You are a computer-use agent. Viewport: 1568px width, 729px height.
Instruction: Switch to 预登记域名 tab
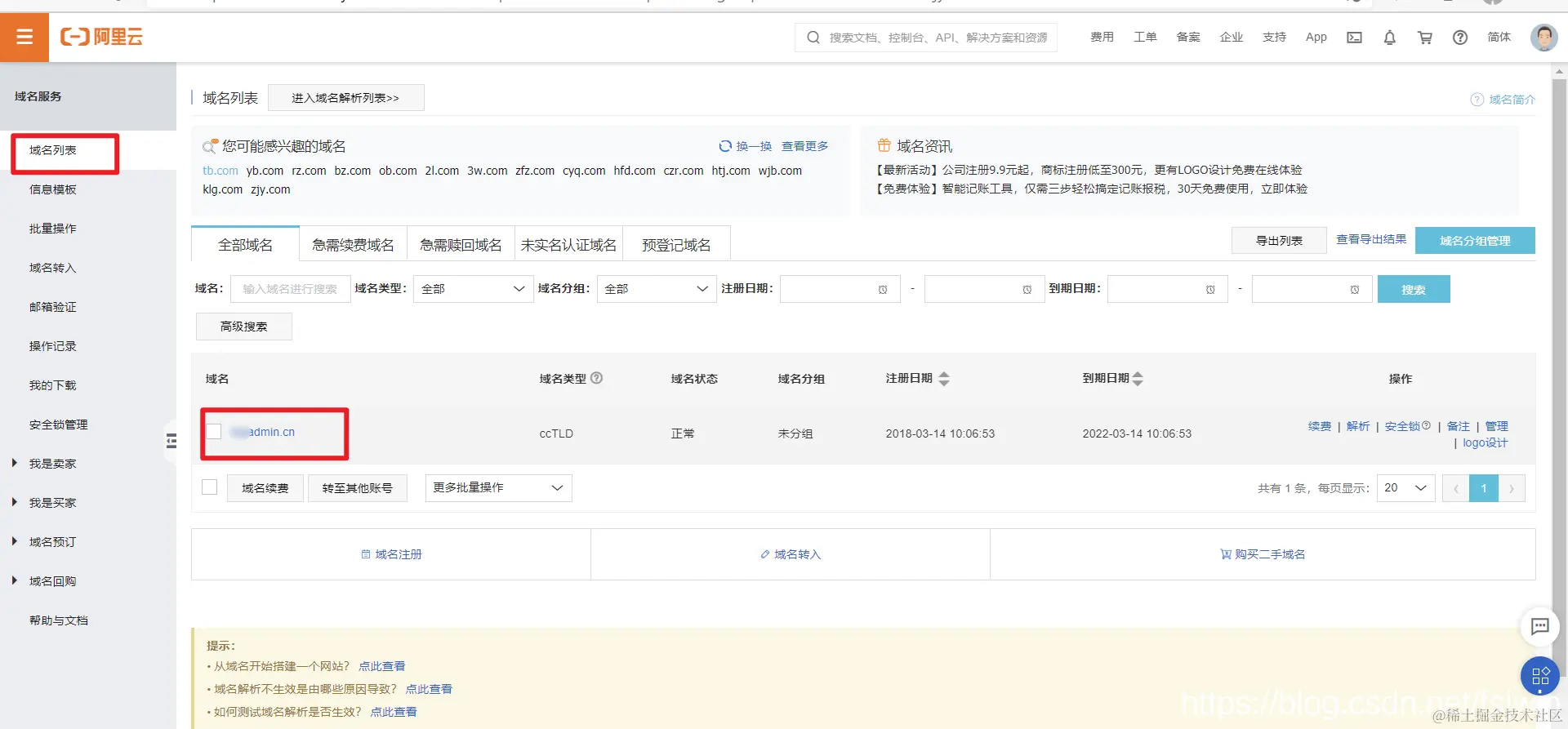click(x=676, y=245)
